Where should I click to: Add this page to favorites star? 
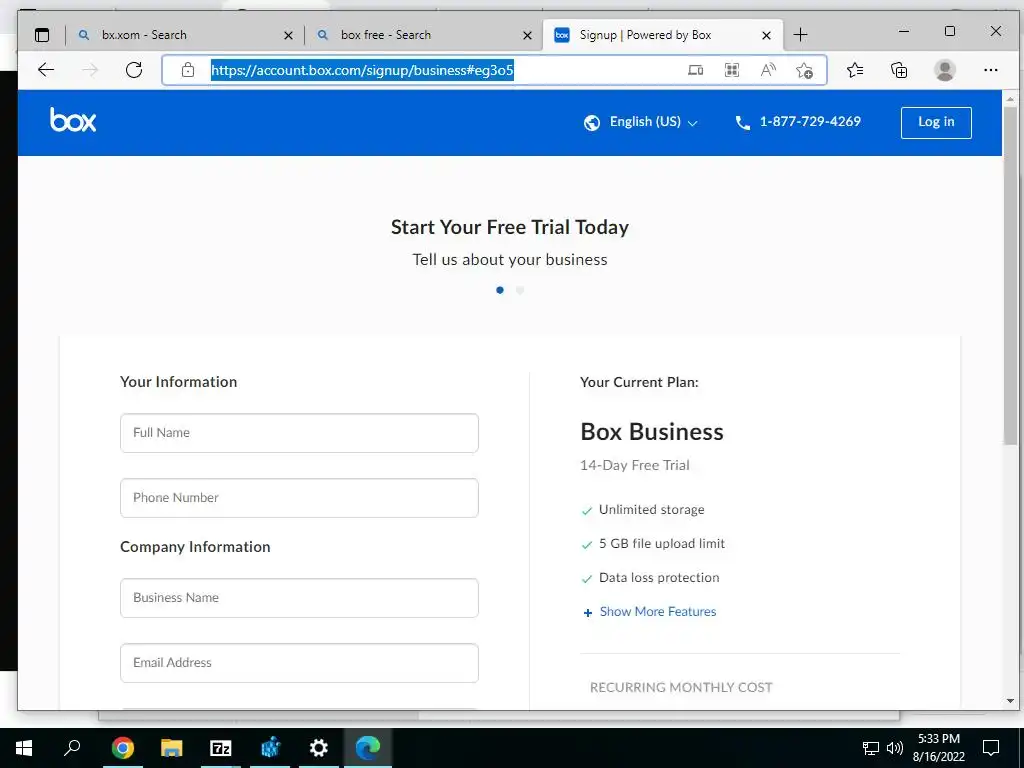coord(805,70)
